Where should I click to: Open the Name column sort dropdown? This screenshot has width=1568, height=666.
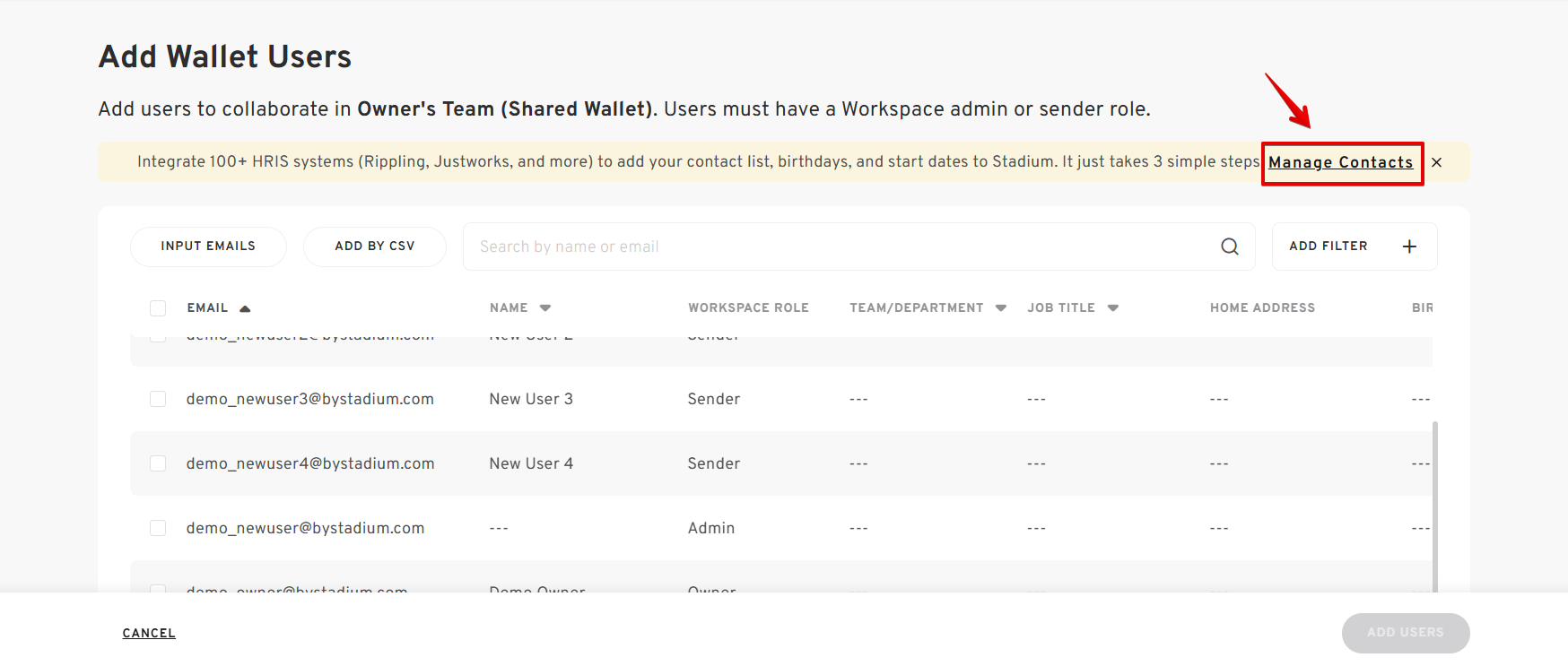click(x=544, y=308)
